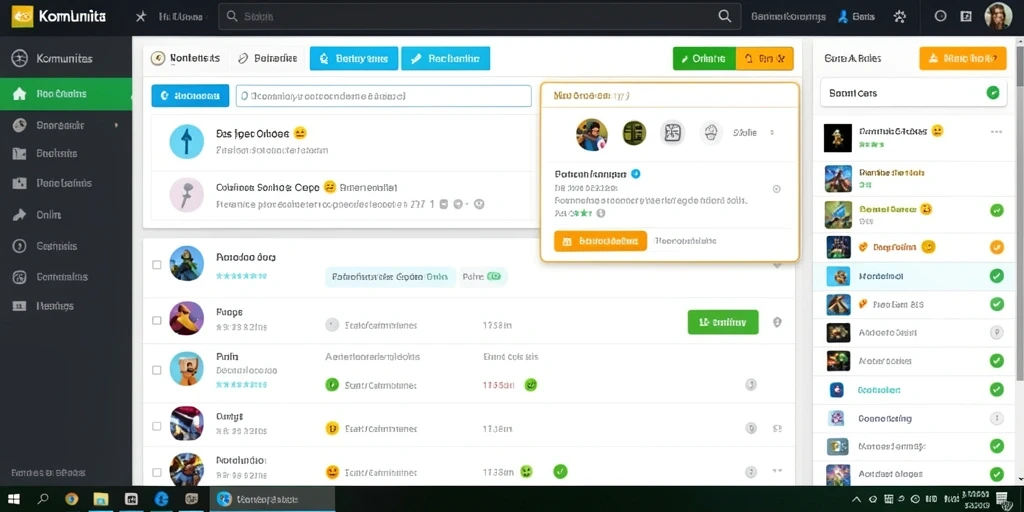Click the grey square-pattern icon in the popup

[x=672, y=133]
